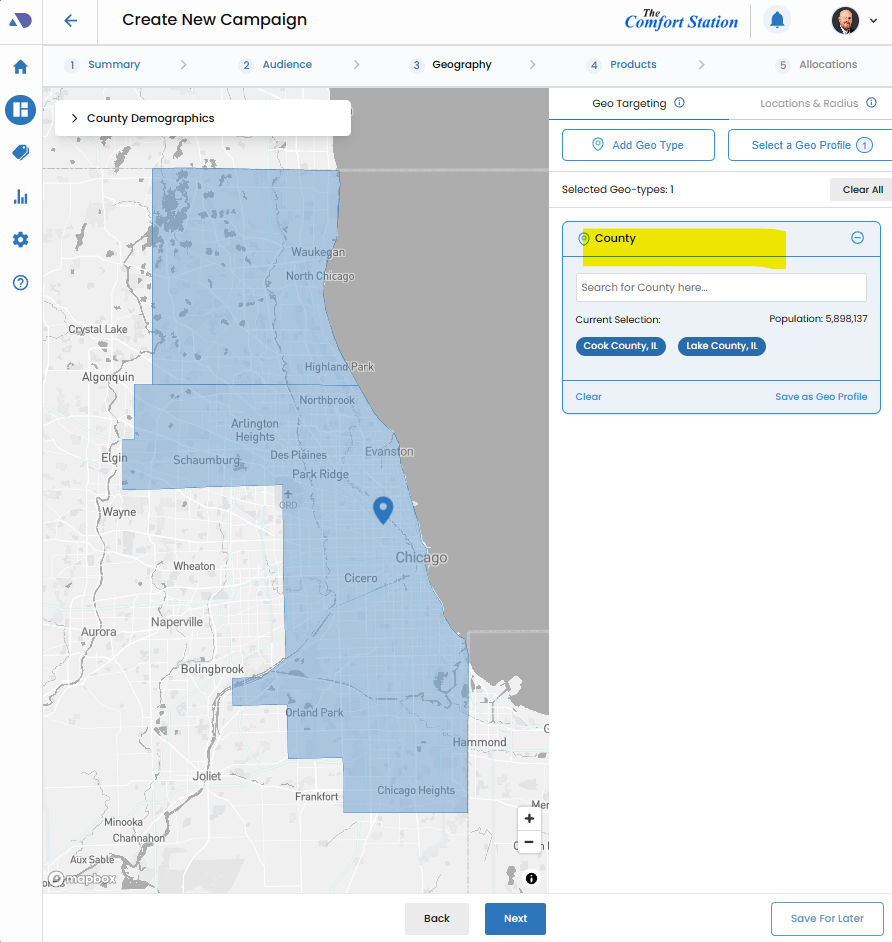This screenshot has width=892, height=942.
Task: Open the user profile dropdown
Action: coord(854,20)
